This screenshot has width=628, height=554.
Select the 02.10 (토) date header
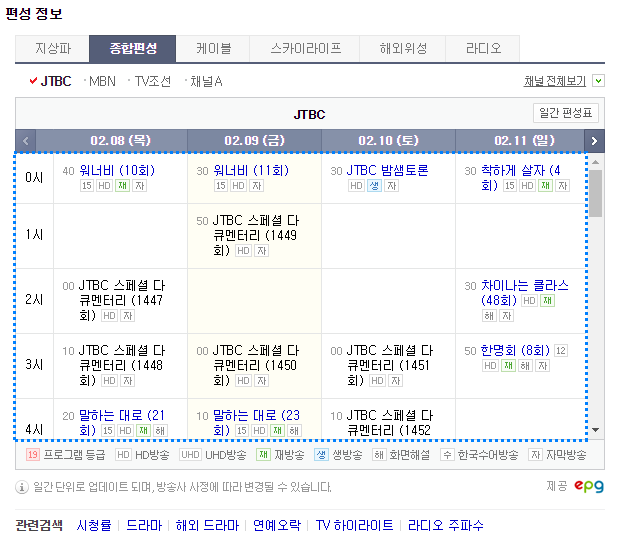tap(388, 141)
